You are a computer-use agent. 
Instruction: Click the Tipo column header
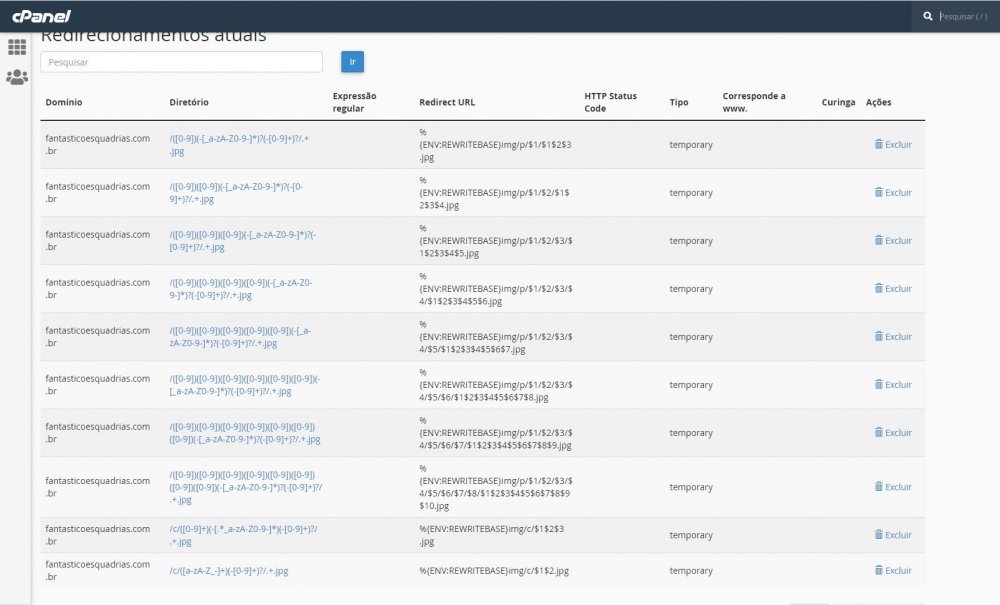[679, 102]
